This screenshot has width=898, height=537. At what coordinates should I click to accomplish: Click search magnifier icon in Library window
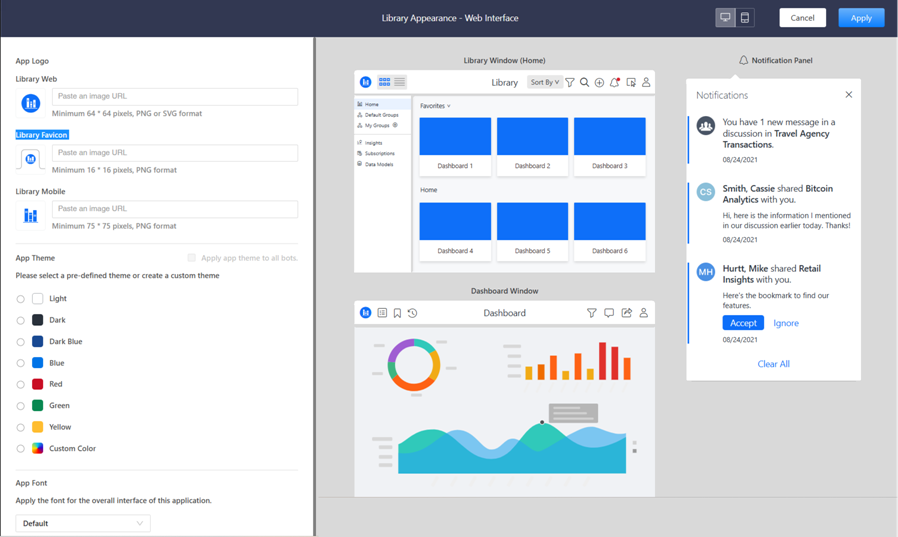click(x=585, y=82)
